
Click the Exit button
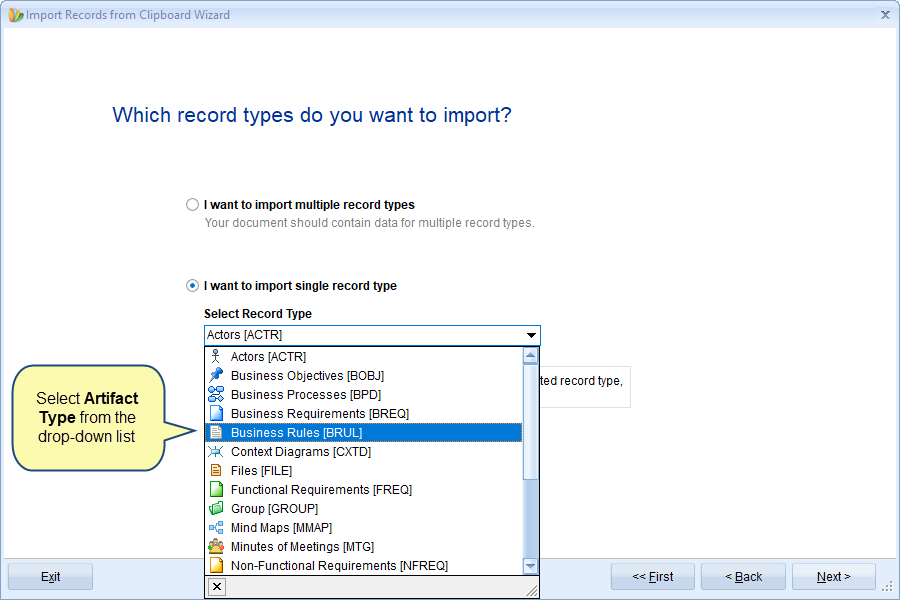[x=51, y=576]
